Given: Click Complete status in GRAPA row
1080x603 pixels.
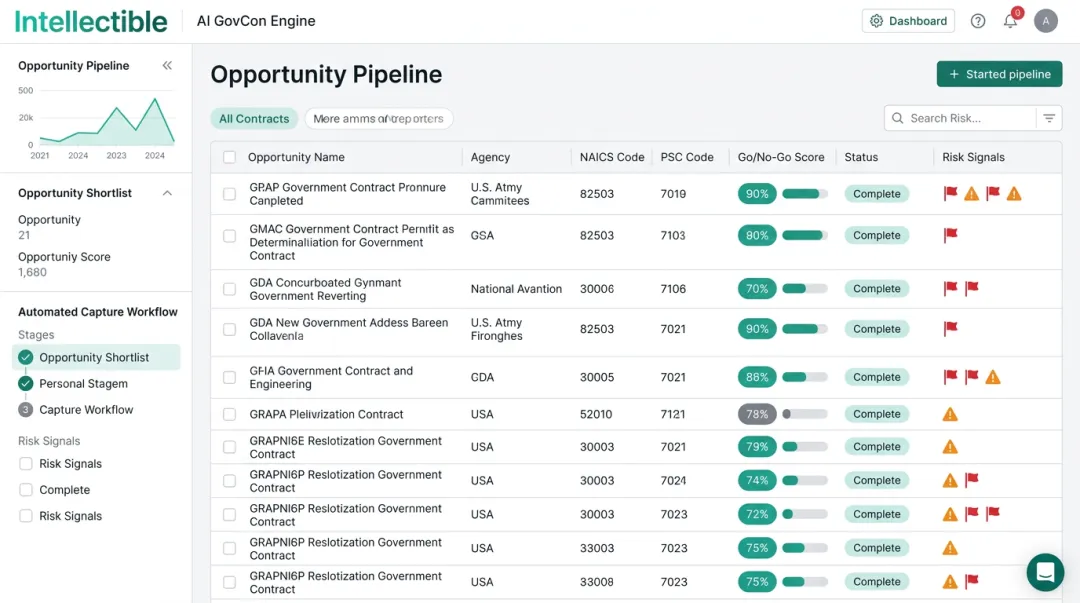Looking at the screenshot, I should [x=876, y=414].
